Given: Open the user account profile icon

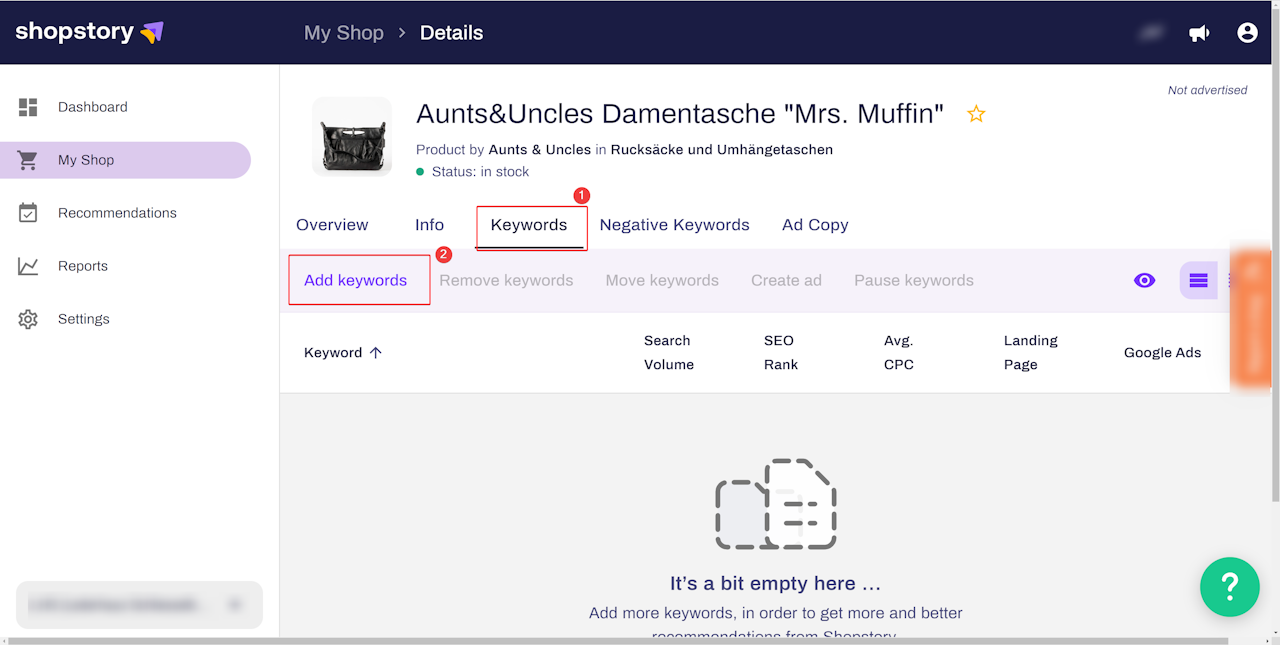Looking at the screenshot, I should [1247, 33].
